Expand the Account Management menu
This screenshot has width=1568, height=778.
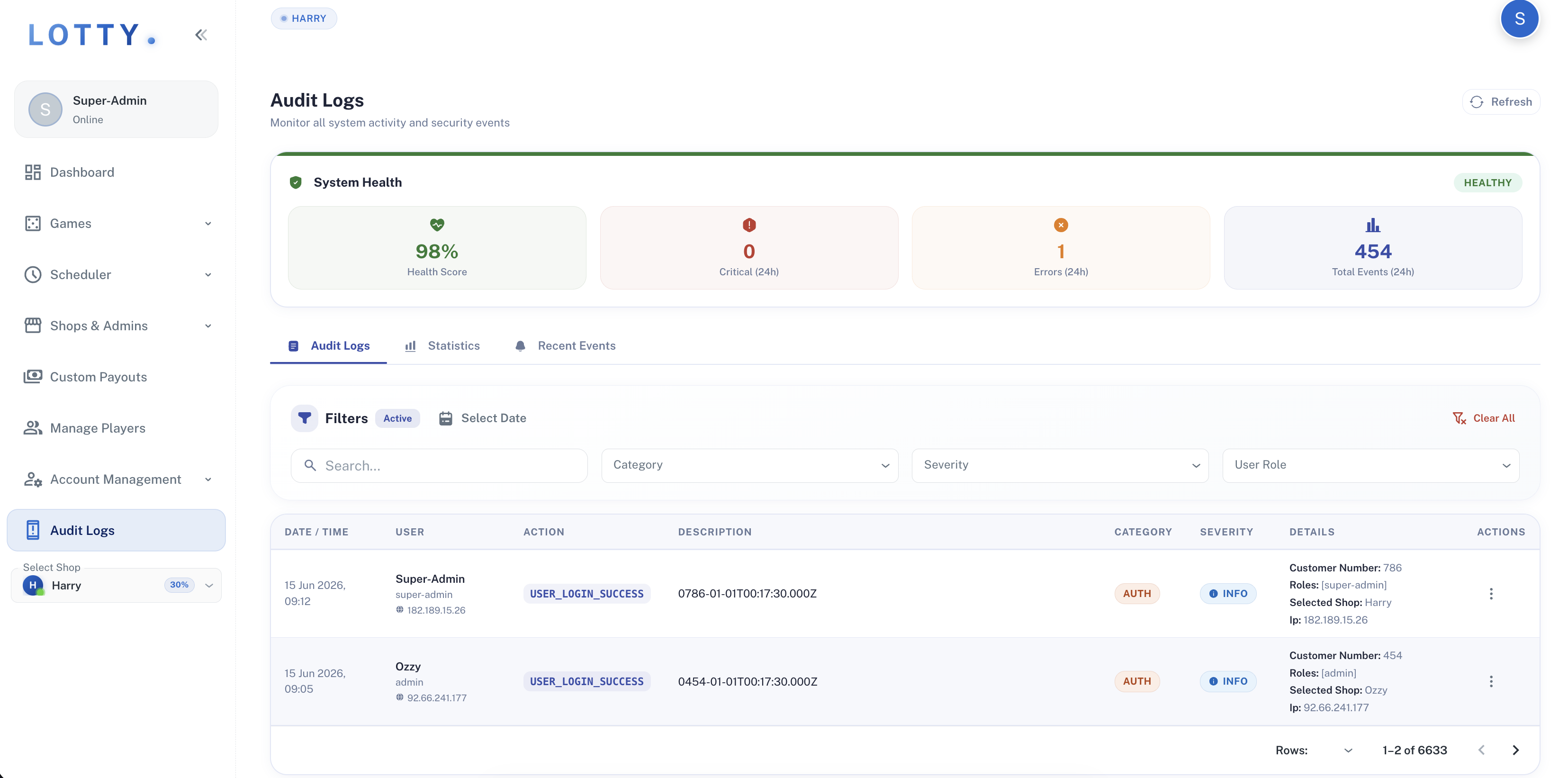click(x=208, y=479)
